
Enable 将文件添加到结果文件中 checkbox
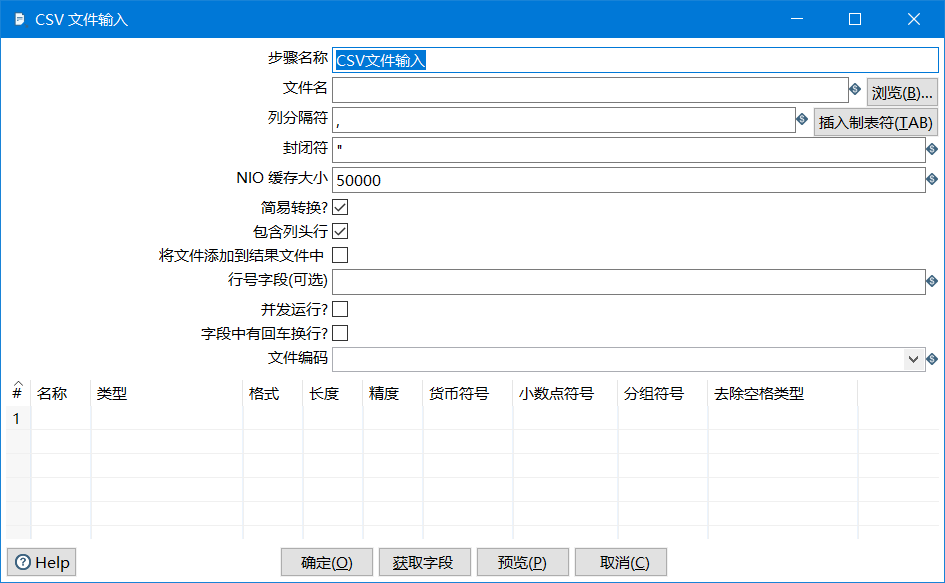coord(341,256)
